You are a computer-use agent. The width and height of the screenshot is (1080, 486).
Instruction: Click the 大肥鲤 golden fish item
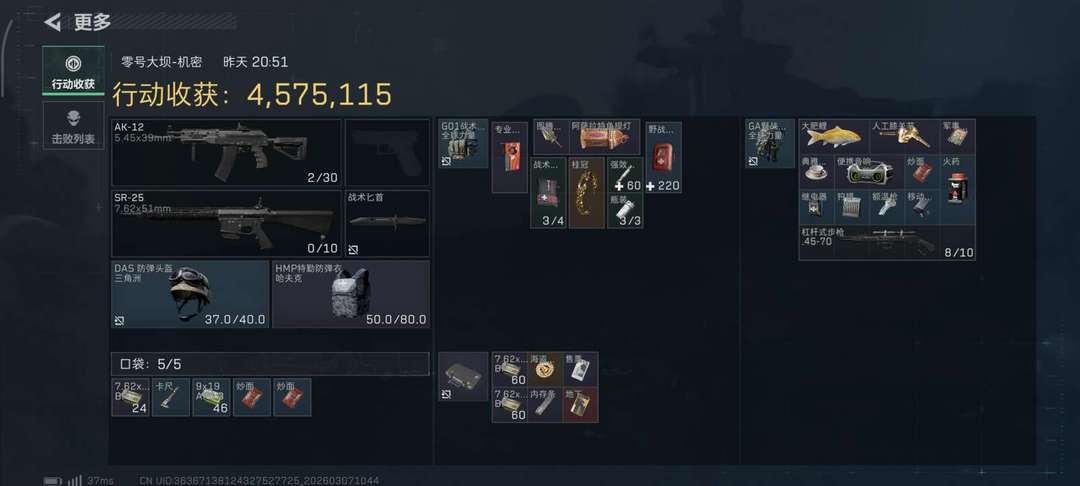pyautogui.click(x=834, y=136)
